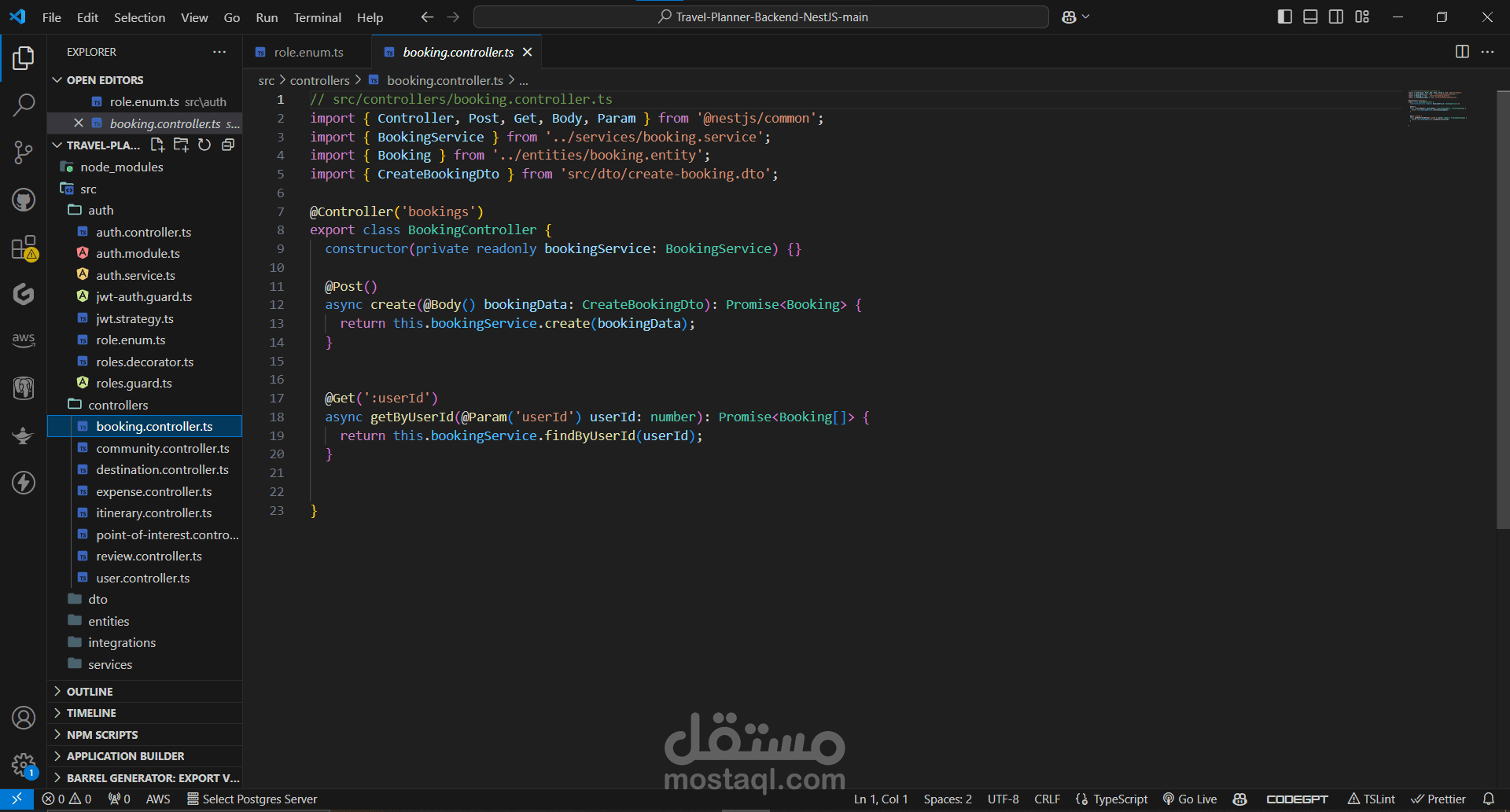Expand the Barrel Generator section
This screenshot has width=1510, height=812.
145,778
